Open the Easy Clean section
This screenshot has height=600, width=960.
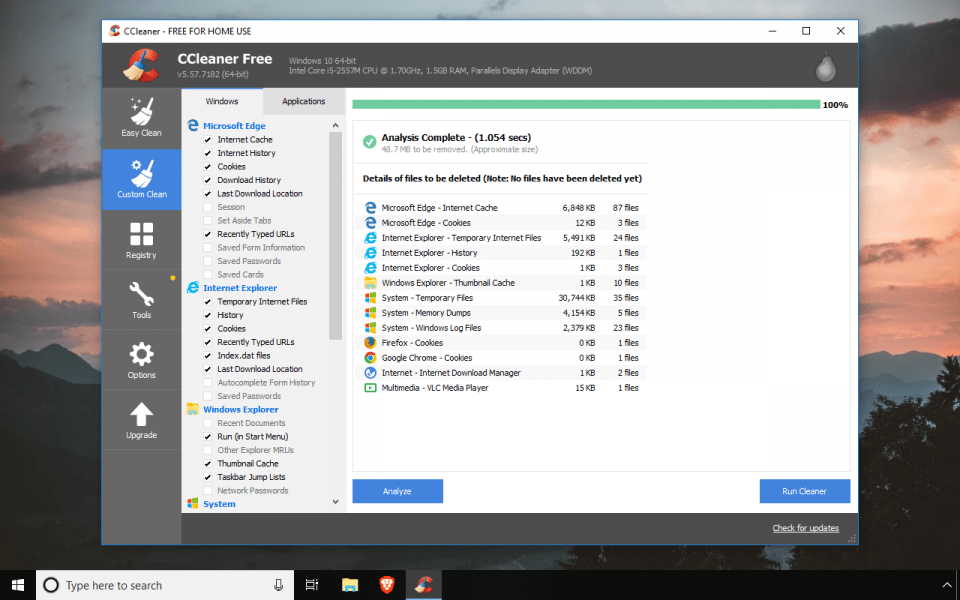[141, 118]
